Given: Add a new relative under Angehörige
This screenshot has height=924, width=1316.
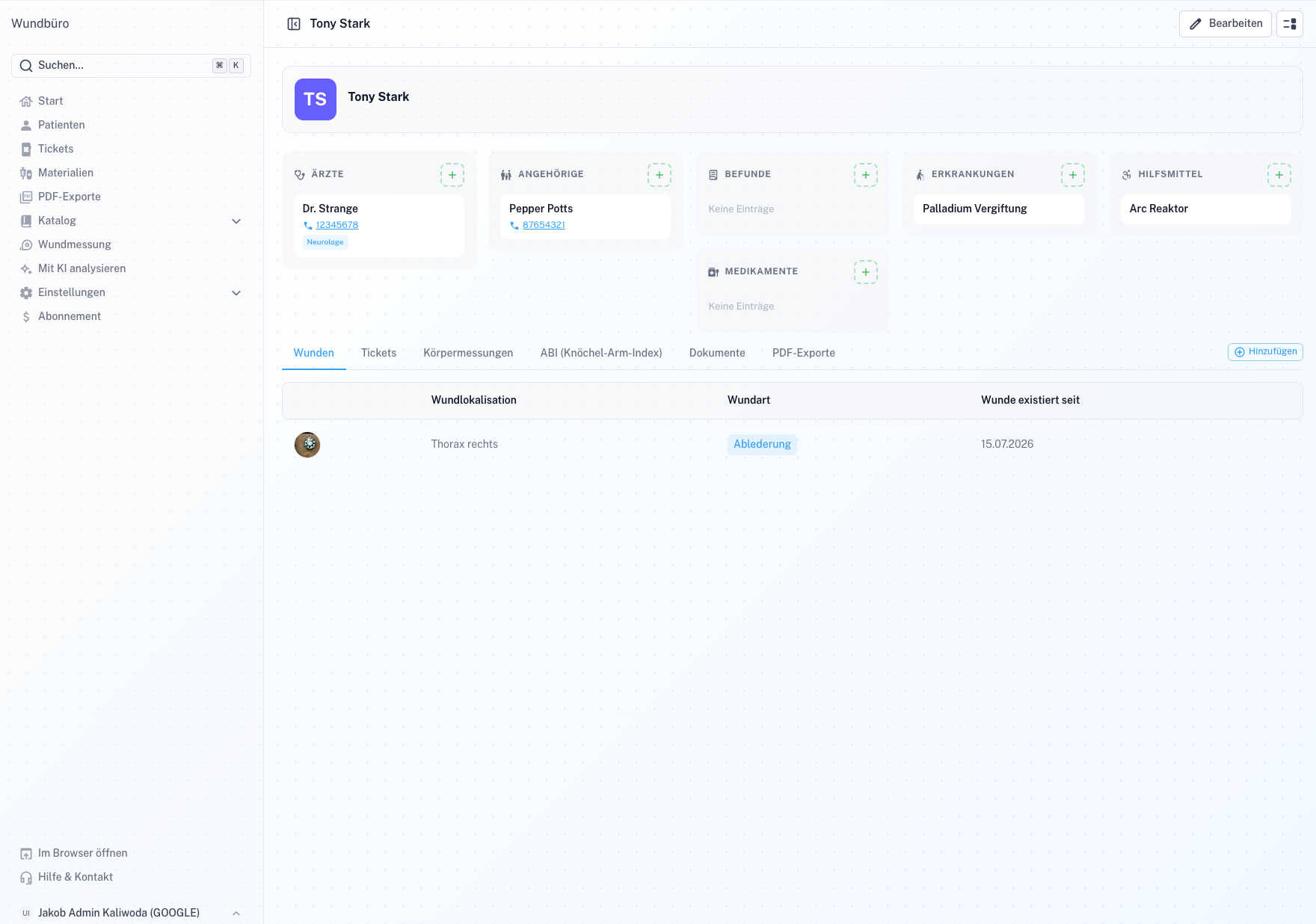Looking at the screenshot, I should click(x=659, y=175).
